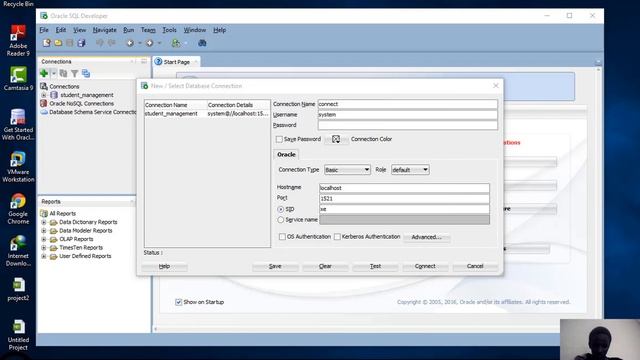
Task: Click the Start Page tab help icon
Action: tap(158, 62)
